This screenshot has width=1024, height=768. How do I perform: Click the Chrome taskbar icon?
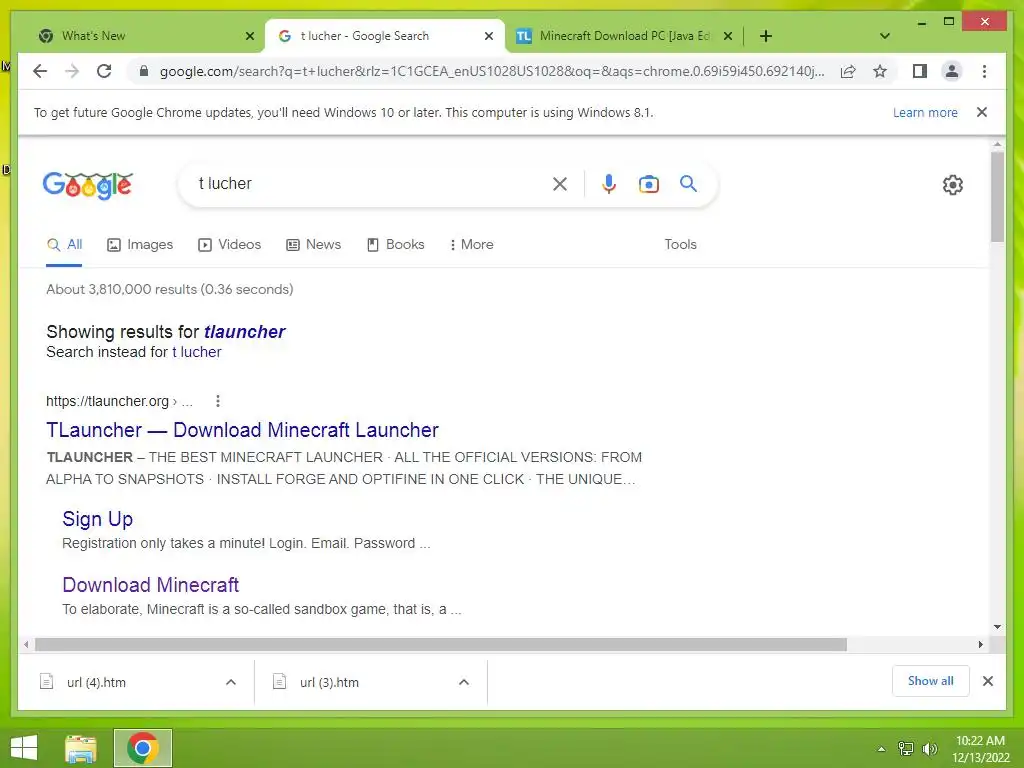point(143,748)
